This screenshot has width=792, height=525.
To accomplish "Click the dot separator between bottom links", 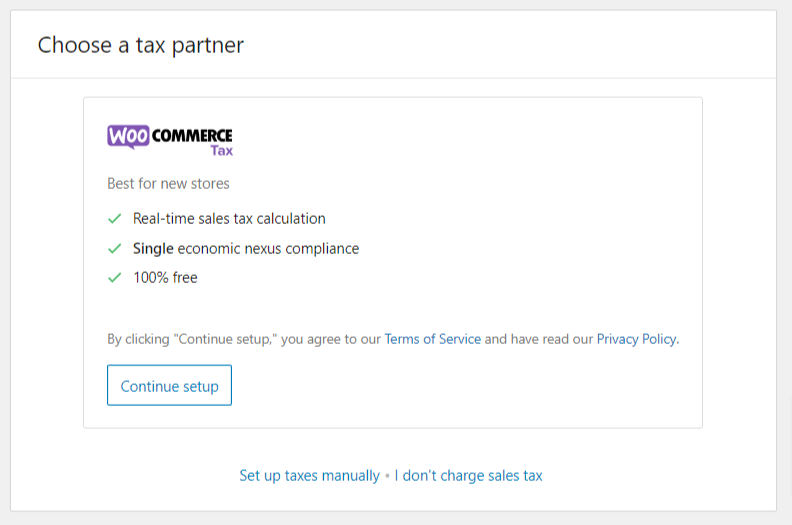I will [x=387, y=477].
